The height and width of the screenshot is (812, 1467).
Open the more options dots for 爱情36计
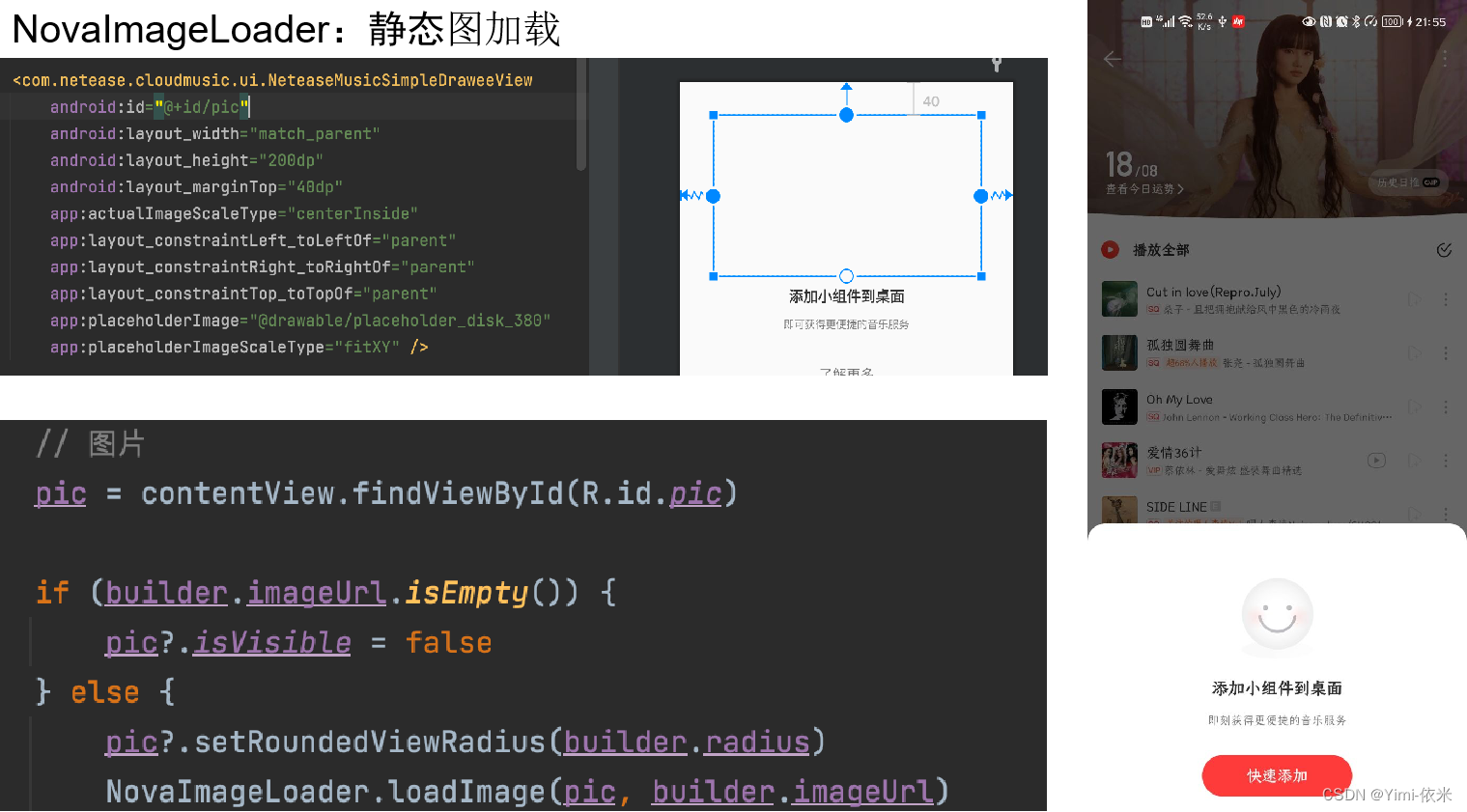click(1446, 461)
